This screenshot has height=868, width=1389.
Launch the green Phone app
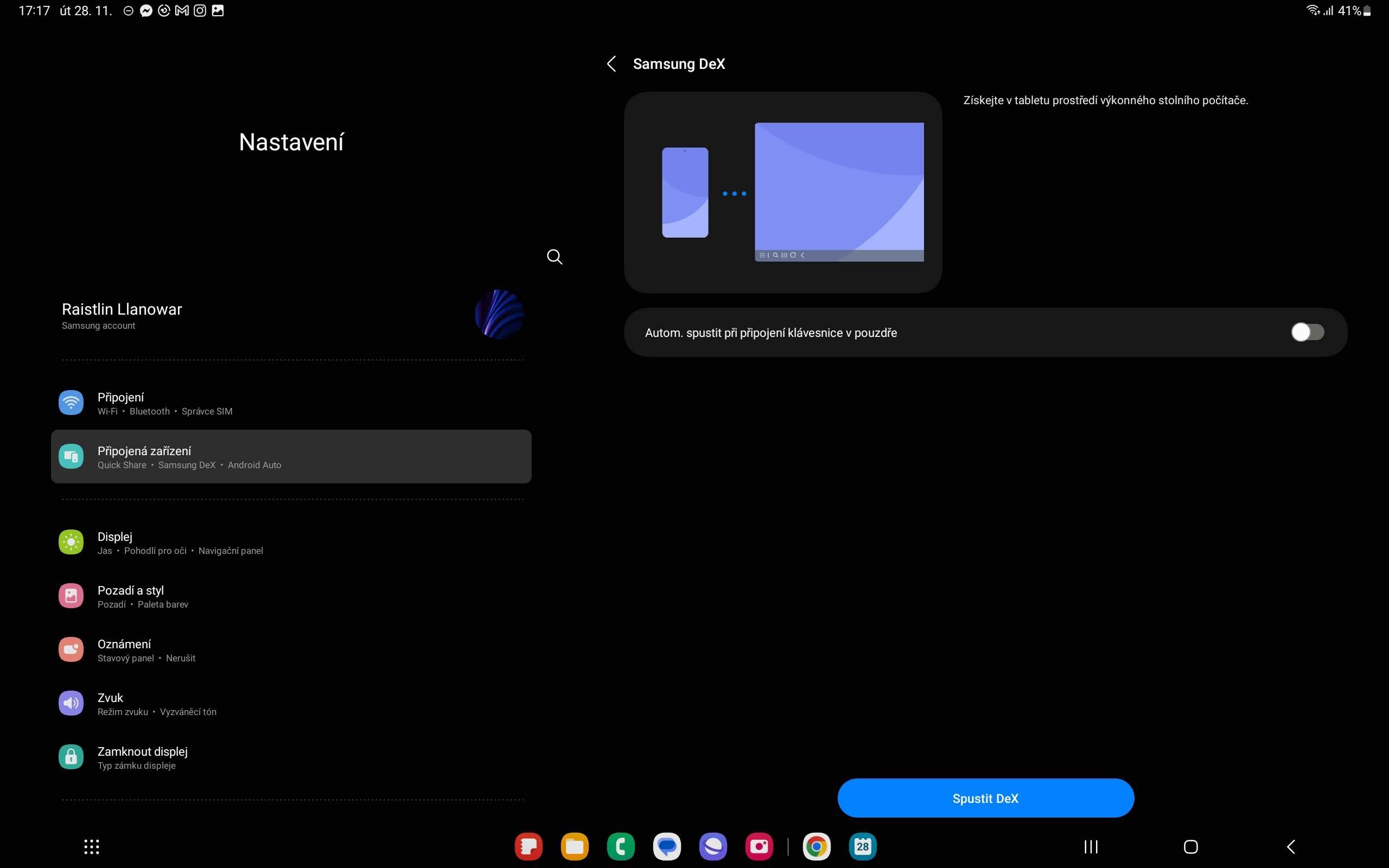(x=621, y=846)
